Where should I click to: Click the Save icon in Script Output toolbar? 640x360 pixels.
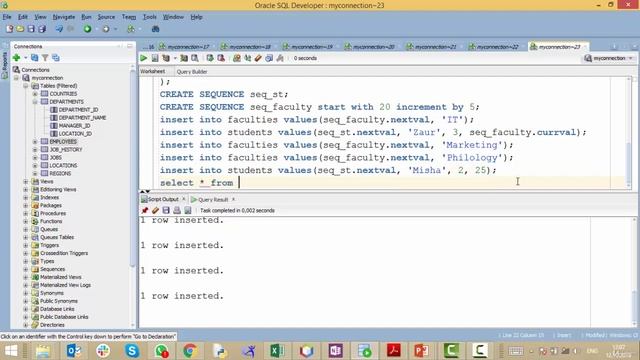[166, 211]
